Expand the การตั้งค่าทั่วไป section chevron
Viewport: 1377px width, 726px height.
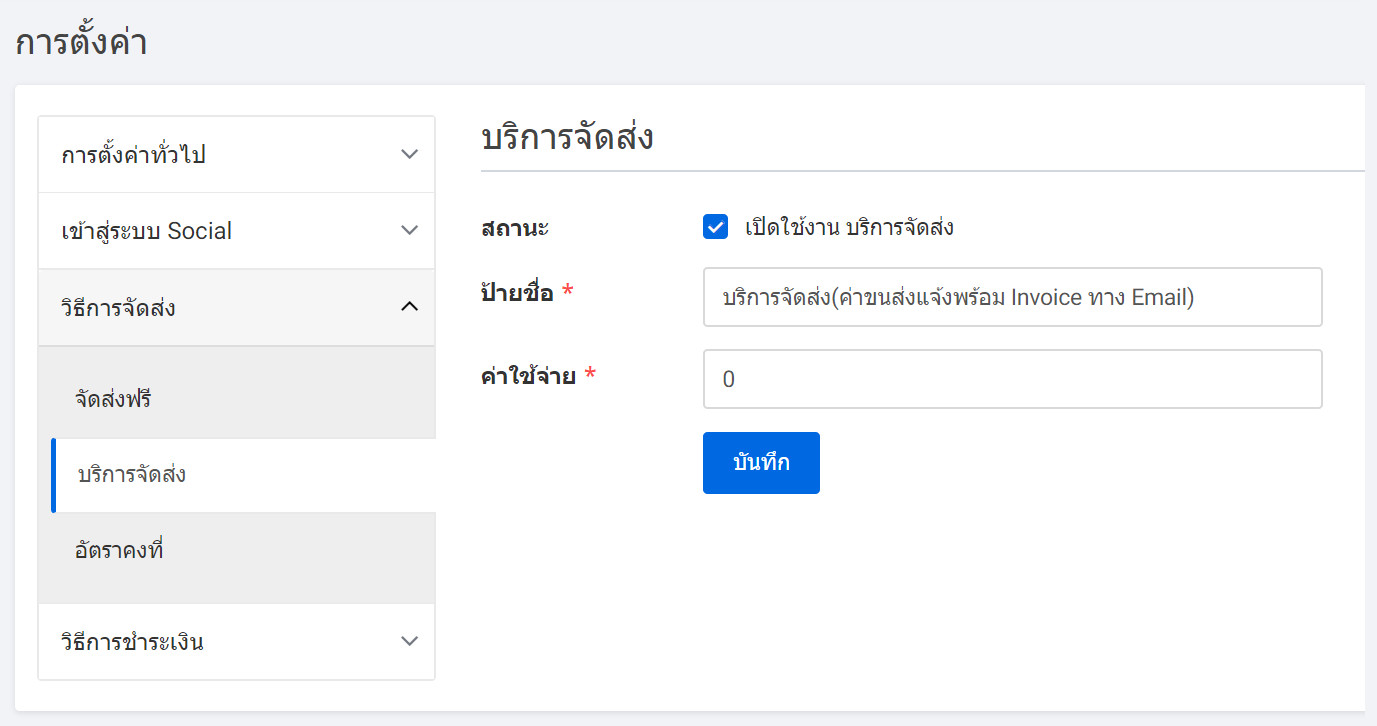click(x=409, y=155)
